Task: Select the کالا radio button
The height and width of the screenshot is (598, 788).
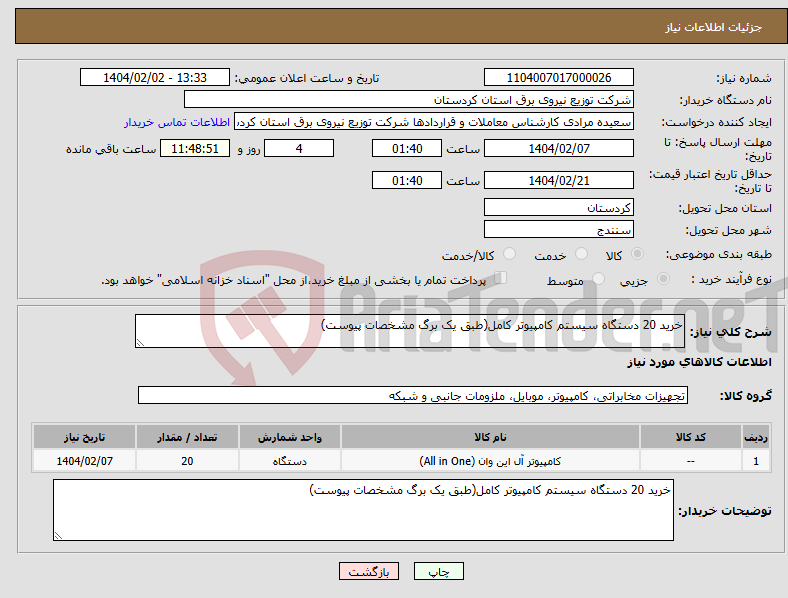Action: click(637, 254)
